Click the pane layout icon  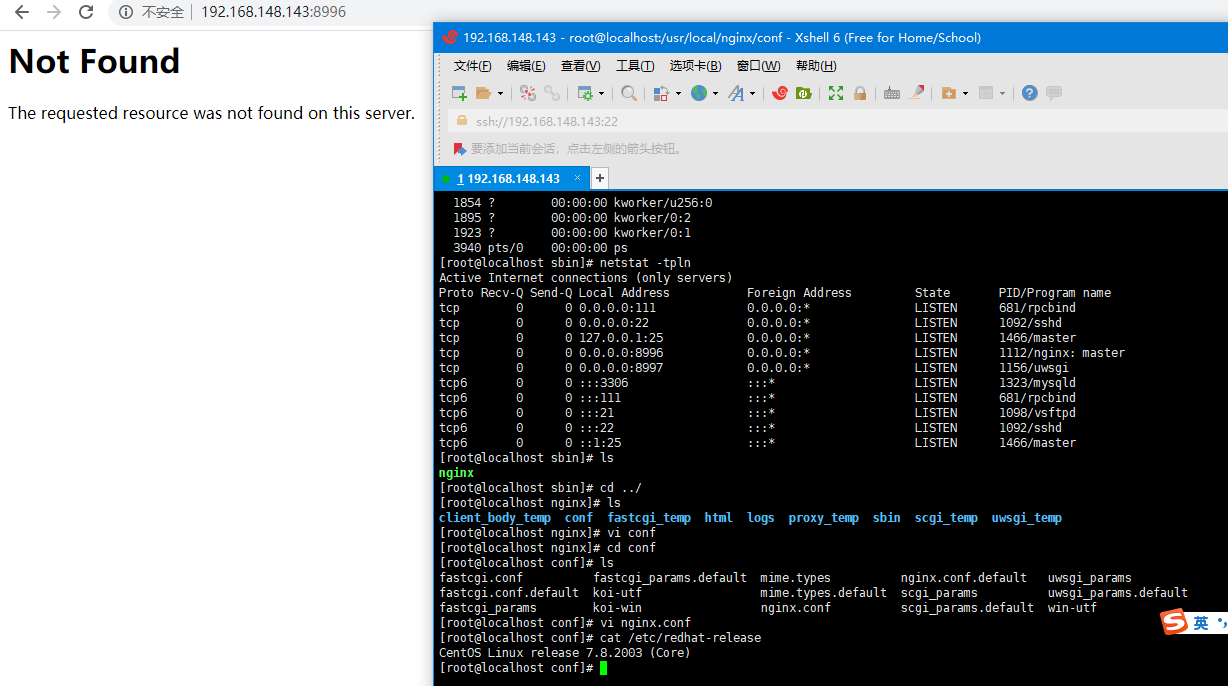986,93
